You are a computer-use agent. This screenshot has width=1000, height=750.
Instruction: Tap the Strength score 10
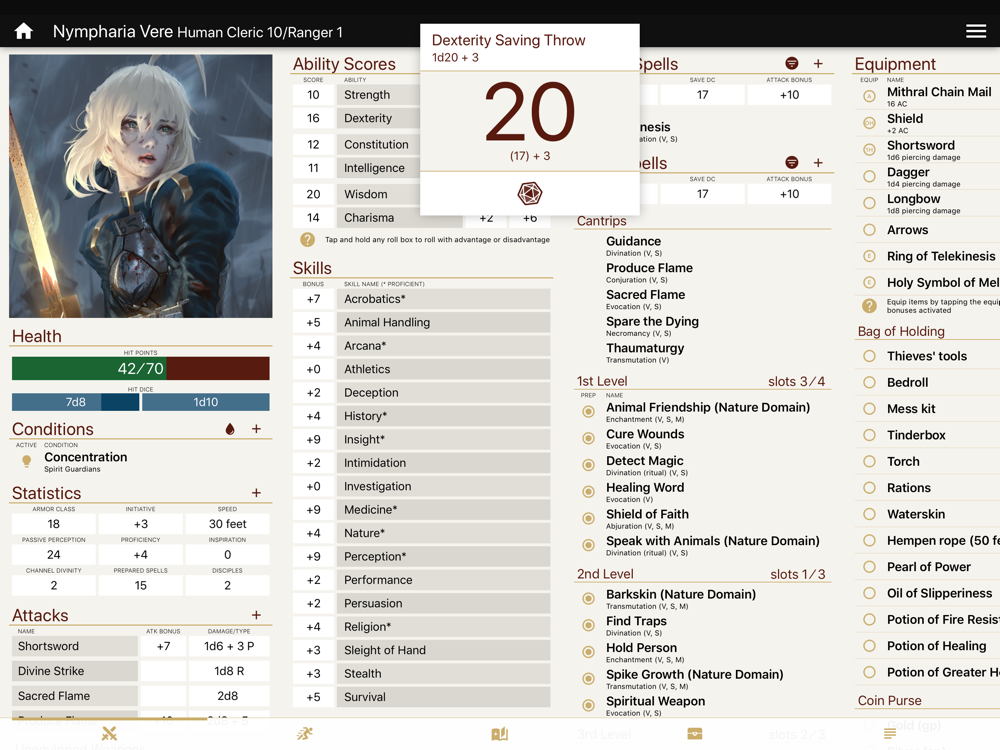(313, 95)
